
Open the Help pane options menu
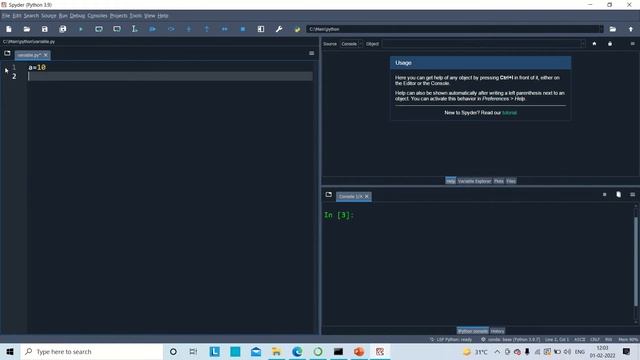pos(633,44)
